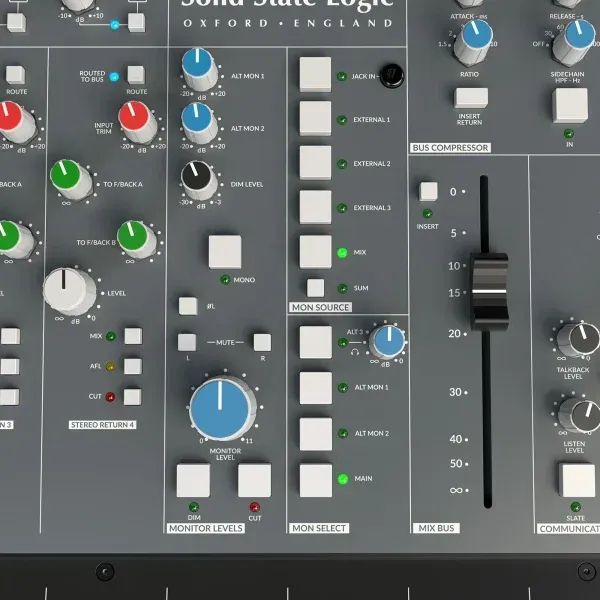Click the MON SOURCE section label
Screen dimensions: 600x600
pyautogui.click(x=320, y=307)
